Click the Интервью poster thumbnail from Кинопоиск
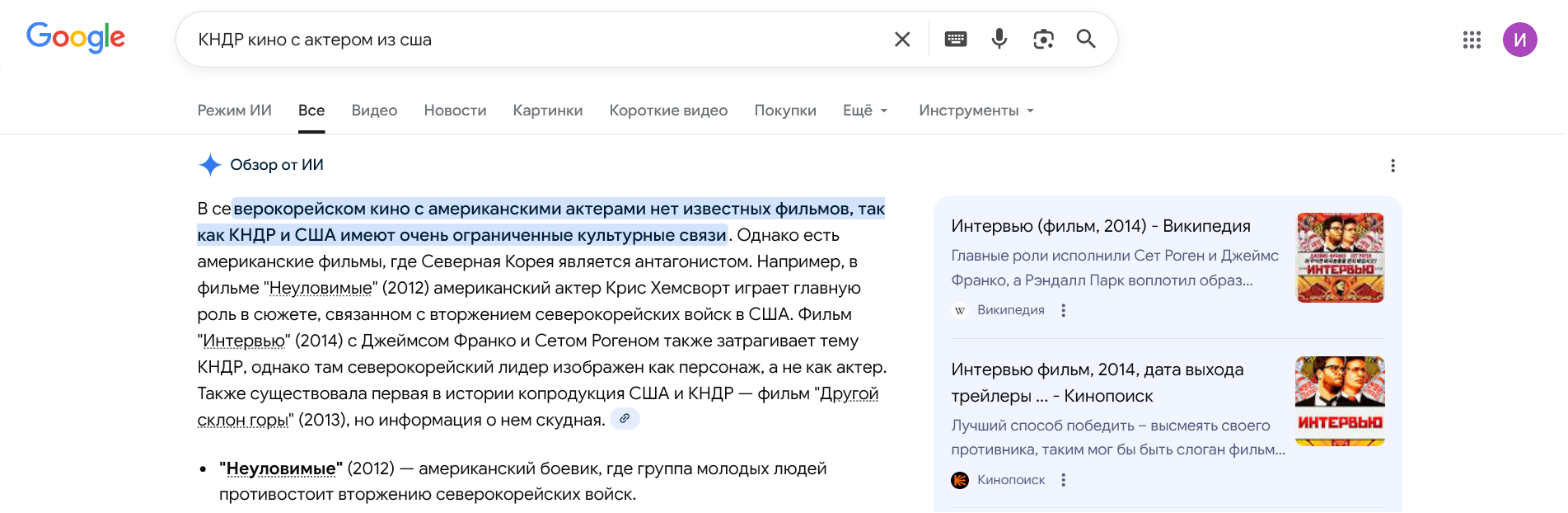The width and height of the screenshot is (1568, 513). coord(1340,401)
